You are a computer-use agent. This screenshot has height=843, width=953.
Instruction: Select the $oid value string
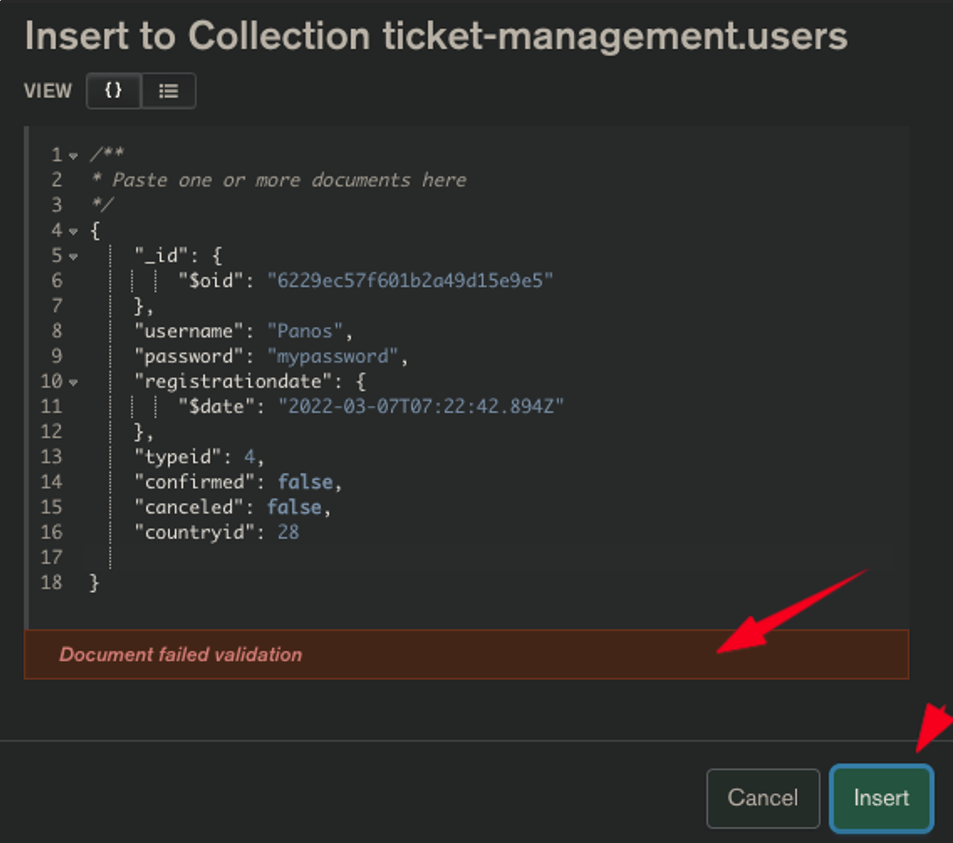point(410,280)
